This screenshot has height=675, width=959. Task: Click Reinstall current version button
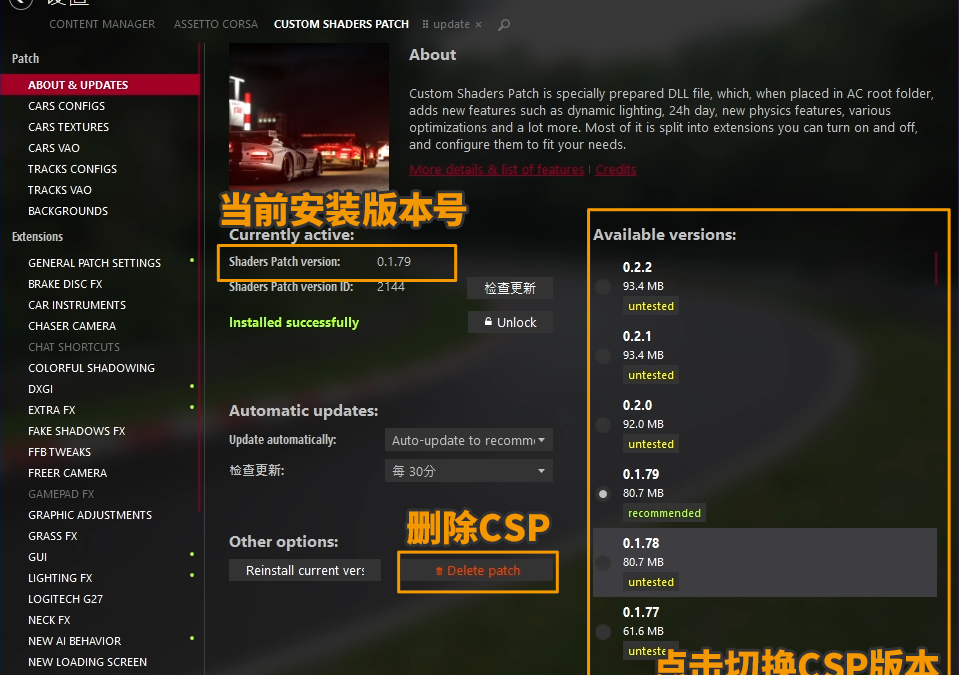point(305,570)
